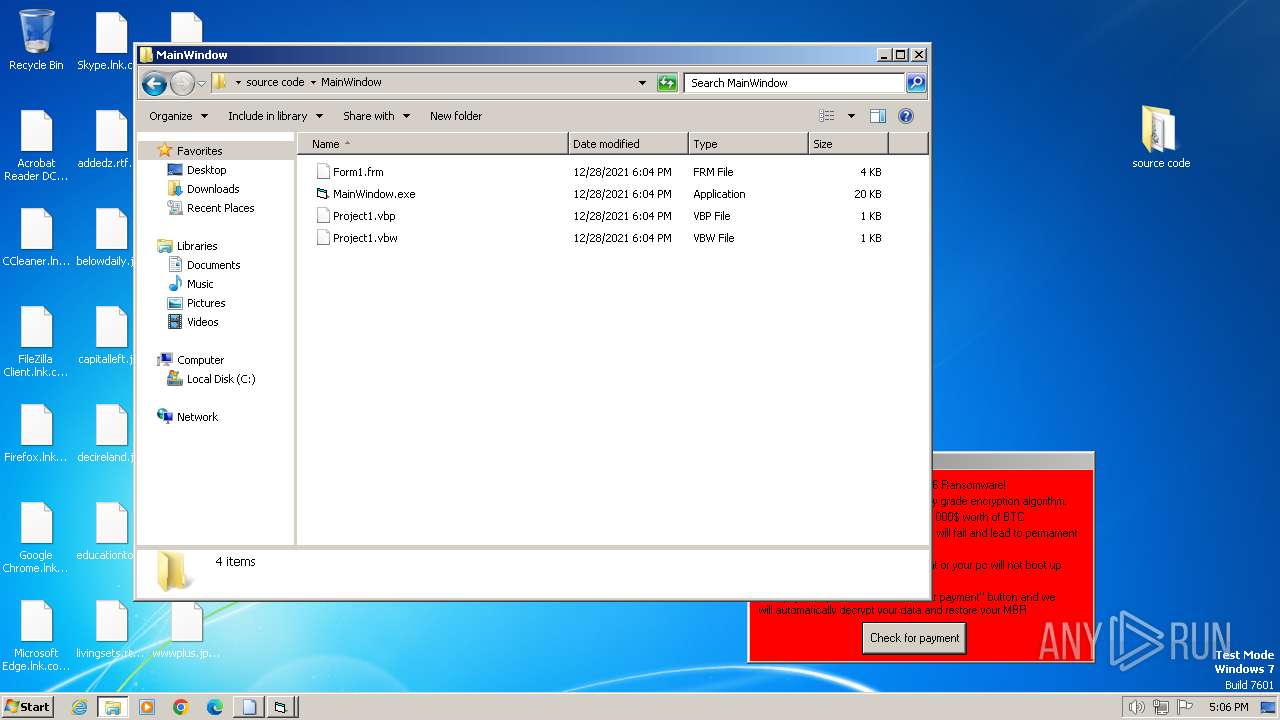Select the CCleaner shortcut desktop icon
The image size is (1280, 720).
click(x=36, y=239)
